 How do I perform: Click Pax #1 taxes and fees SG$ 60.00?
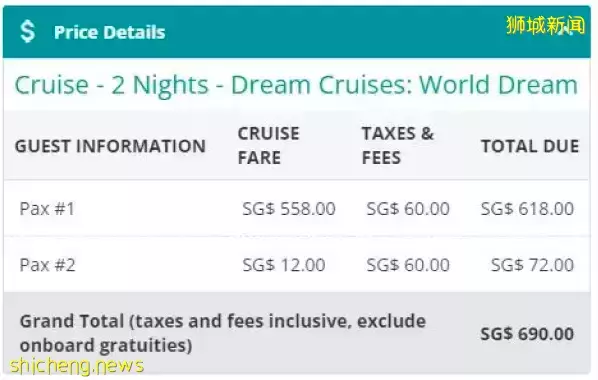pos(408,209)
